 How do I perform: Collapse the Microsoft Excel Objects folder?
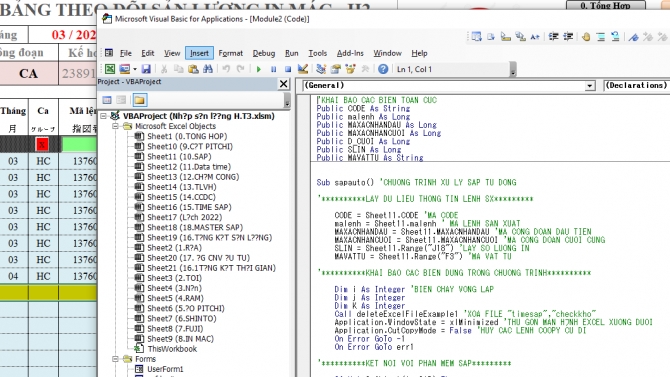tap(115, 126)
